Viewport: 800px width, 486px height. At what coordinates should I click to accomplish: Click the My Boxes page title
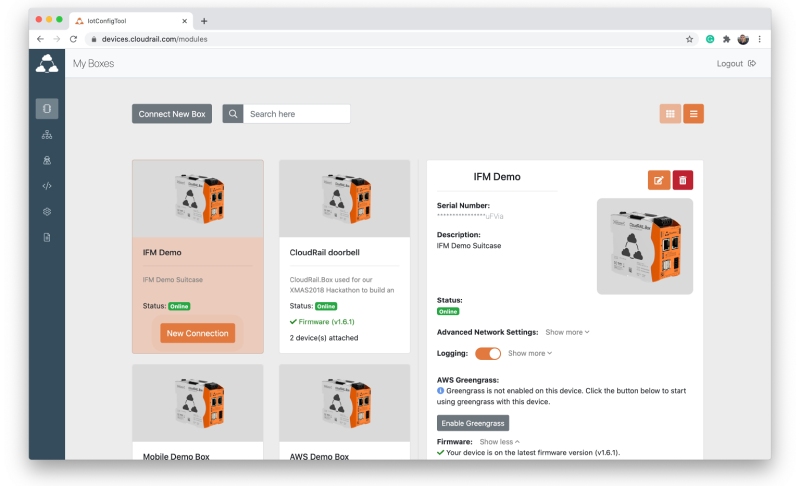click(93, 63)
